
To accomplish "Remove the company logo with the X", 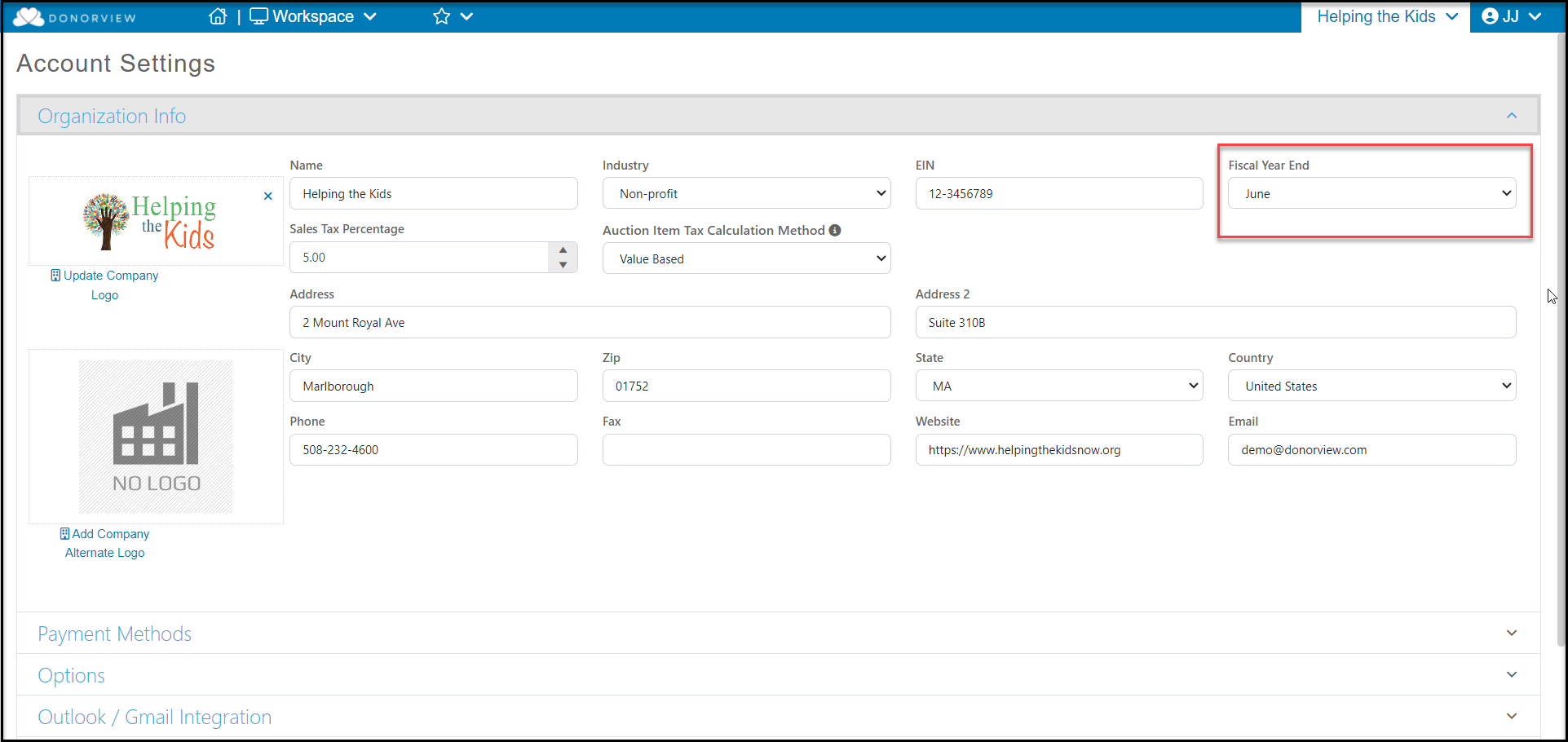I will point(268,197).
